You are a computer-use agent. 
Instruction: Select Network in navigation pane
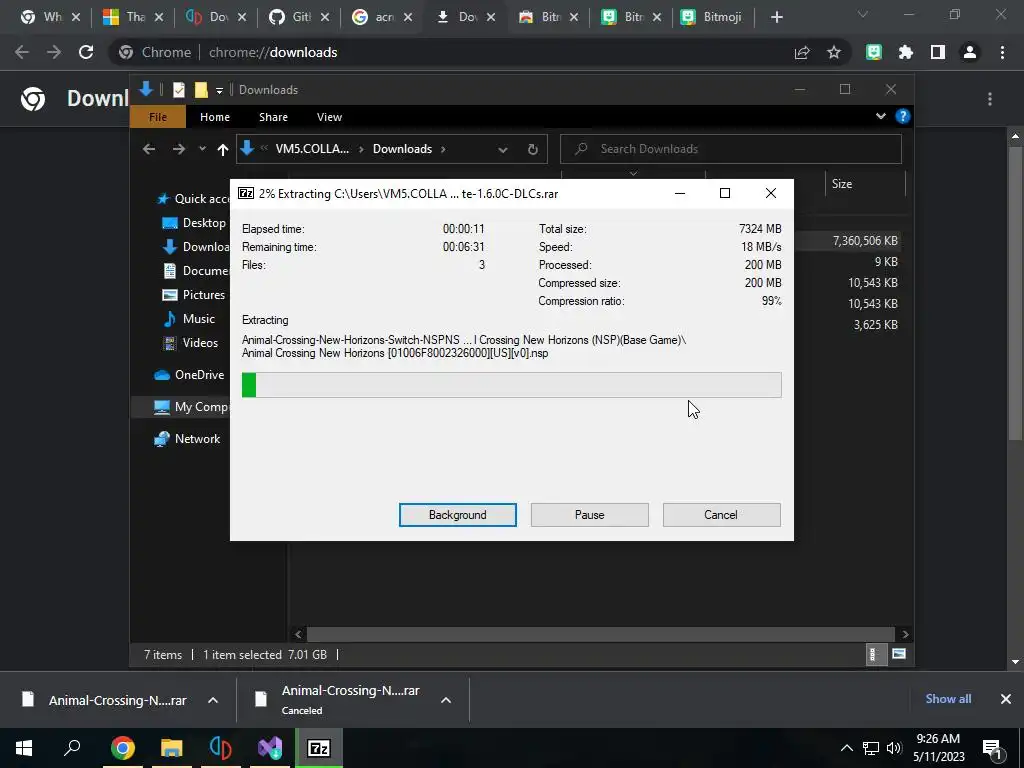click(x=188, y=439)
